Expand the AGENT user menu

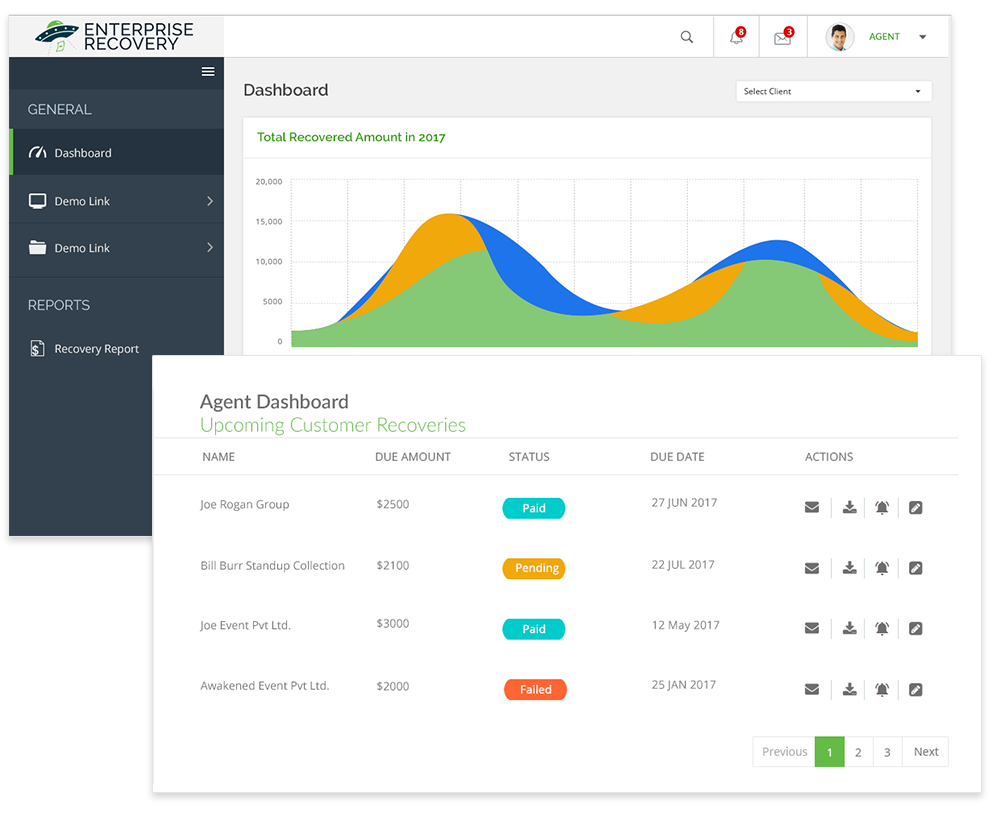coord(922,37)
